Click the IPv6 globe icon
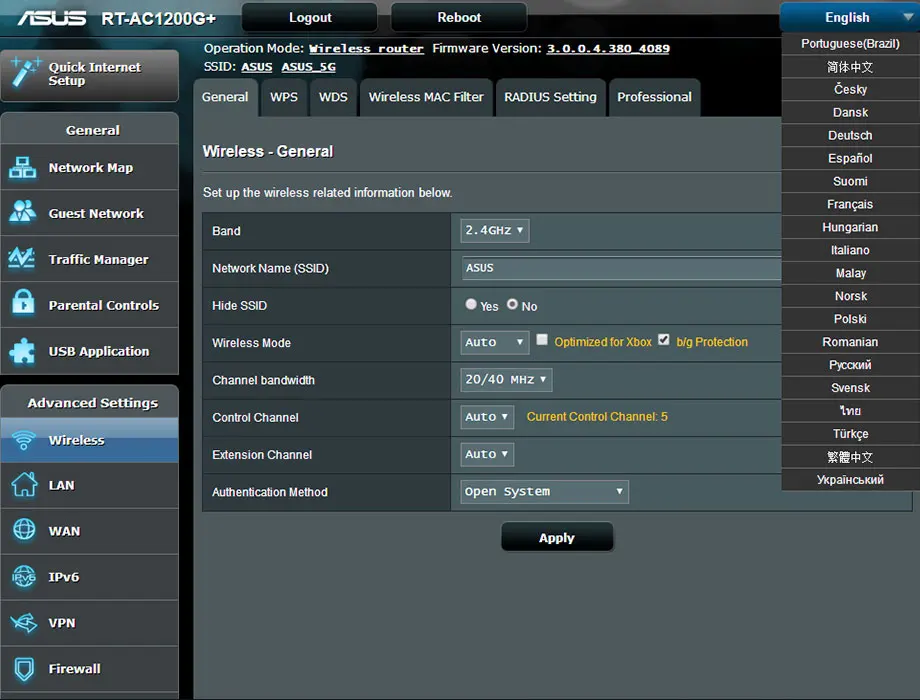Viewport: 920px width, 700px height. coord(24,576)
